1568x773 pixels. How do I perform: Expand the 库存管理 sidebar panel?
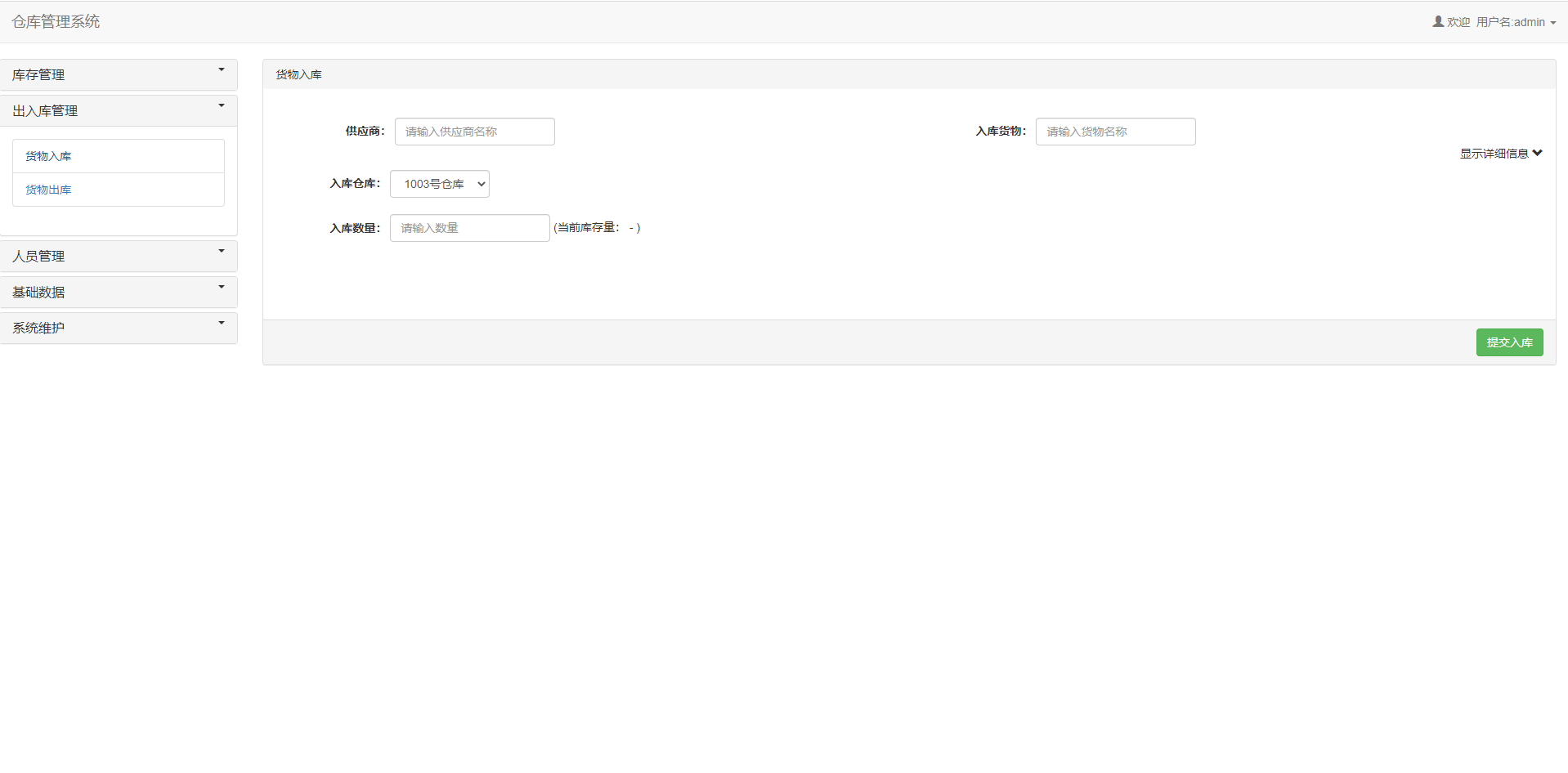119,74
